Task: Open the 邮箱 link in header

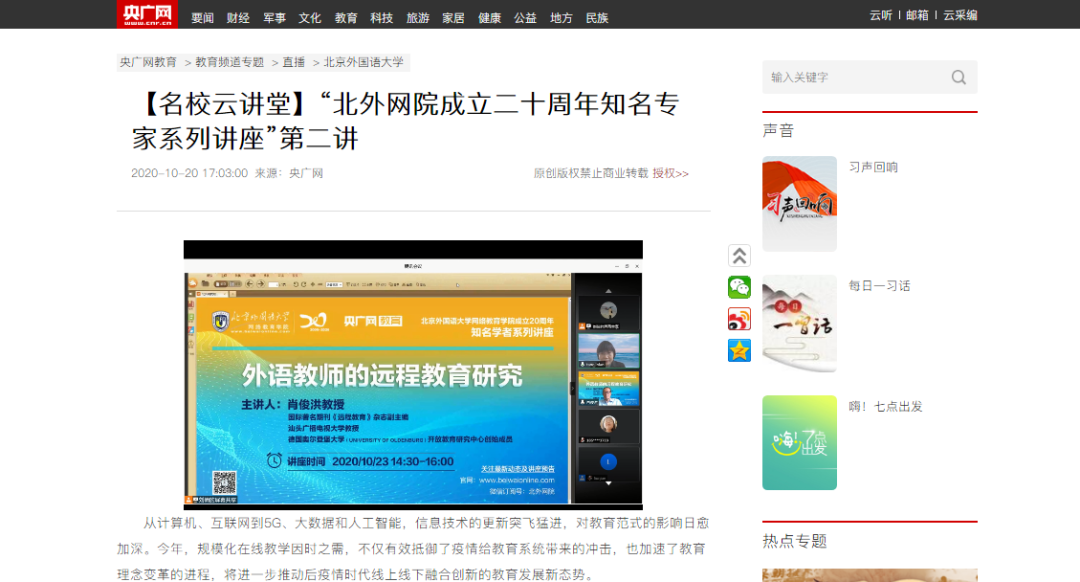Action: pyautogui.click(x=917, y=15)
